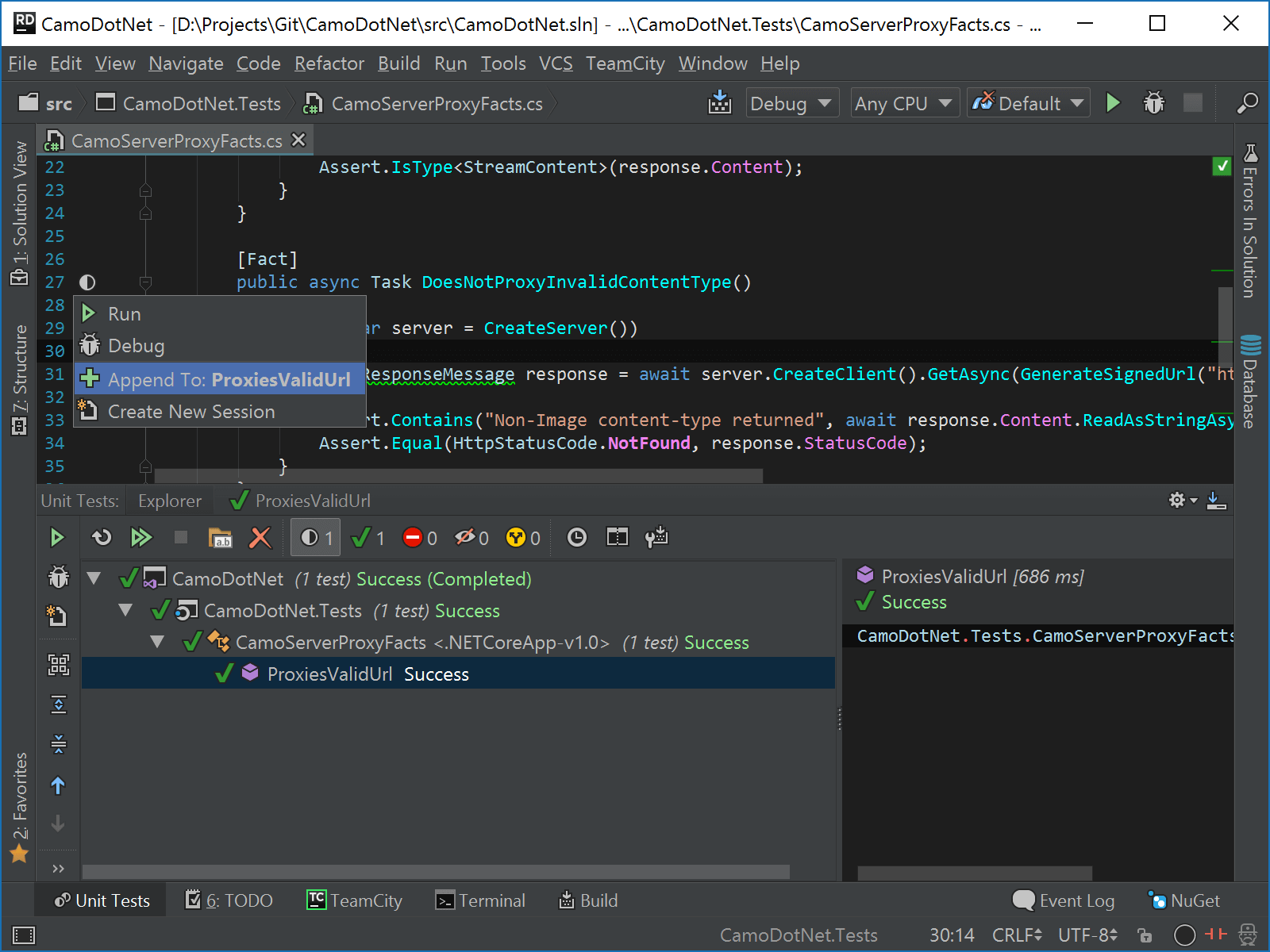Change UTF-8 encoding in status bar
The width and height of the screenshot is (1270, 952).
pyautogui.click(x=1087, y=935)
